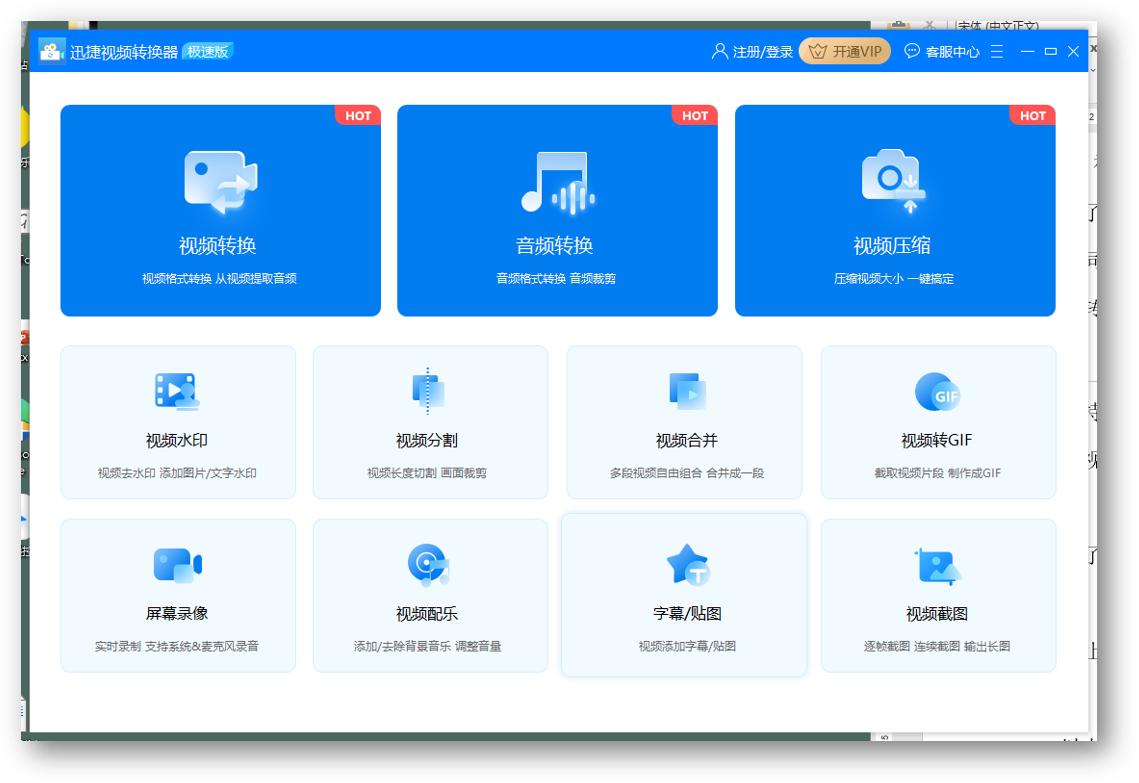Open the hamburger menu in title bar
Image resolution: width=1139 pixels, height=783 pixels.
(995, 51)
